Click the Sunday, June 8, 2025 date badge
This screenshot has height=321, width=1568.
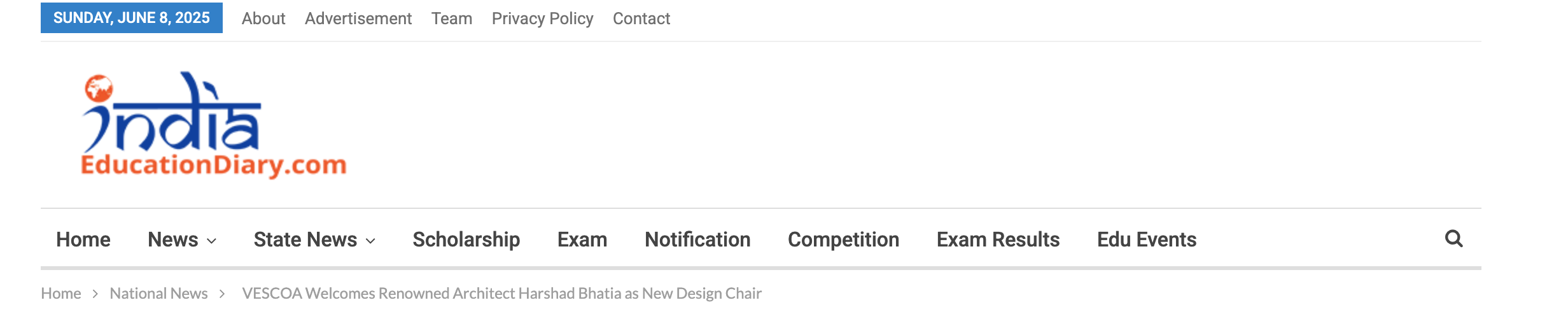pos(132,18)
